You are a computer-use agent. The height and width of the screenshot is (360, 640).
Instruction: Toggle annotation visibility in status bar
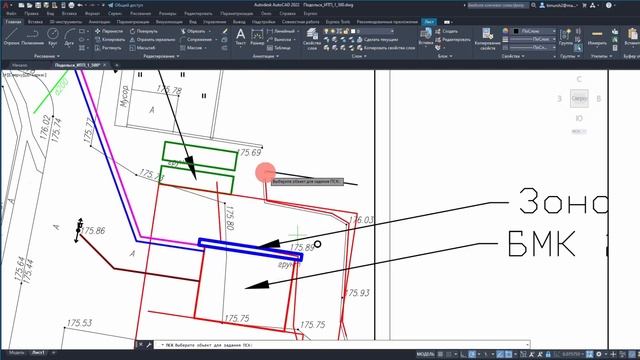click(531, 354)
